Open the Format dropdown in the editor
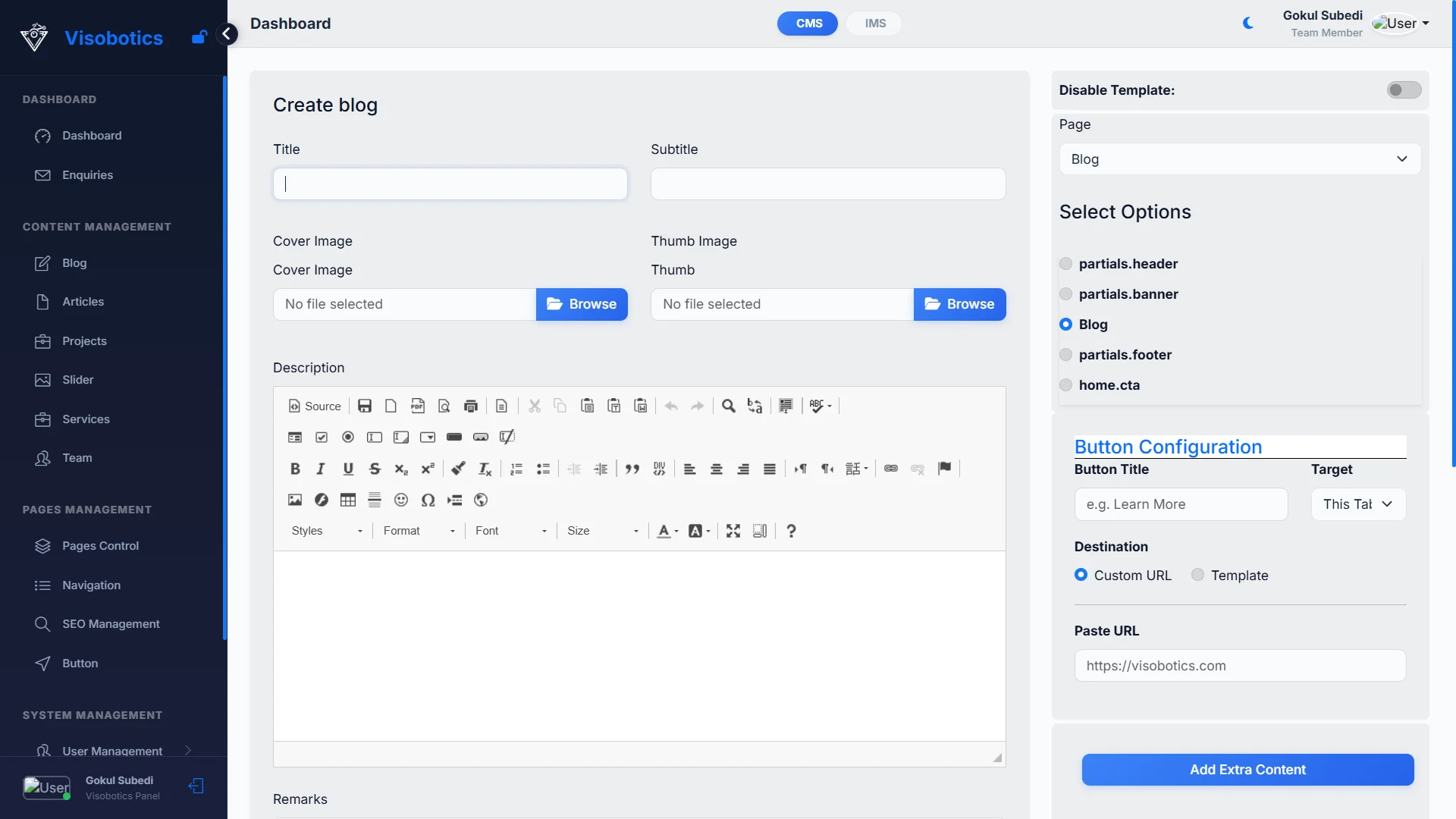Image resolution: width=1456 pixels, height=819 pixels. point(419,531)
